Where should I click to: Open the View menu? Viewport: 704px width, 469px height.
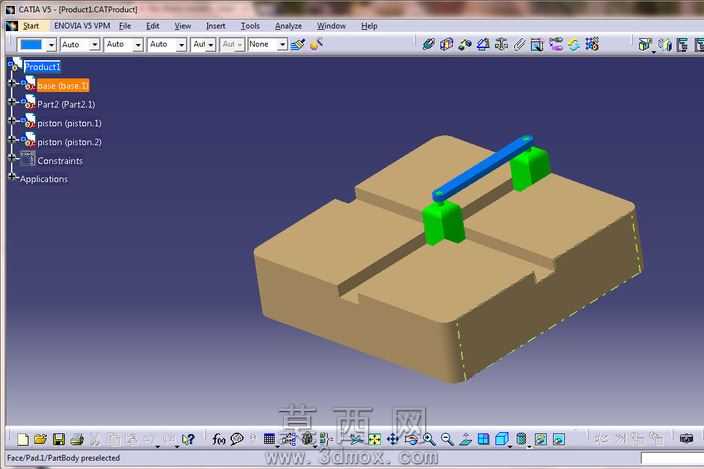[x=183, y=26]
